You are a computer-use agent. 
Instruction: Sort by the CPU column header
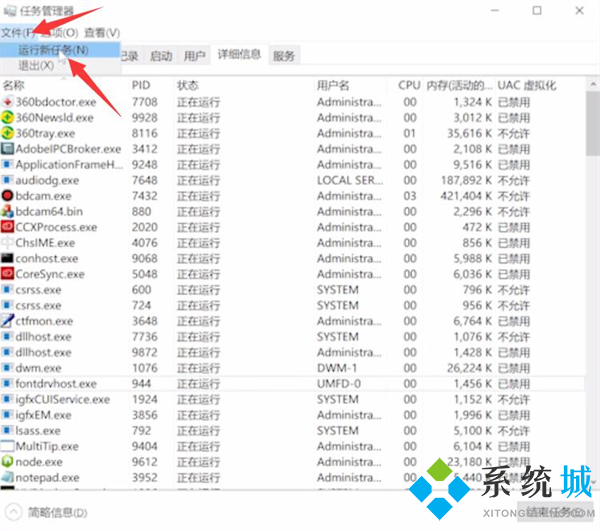point(406,85)
